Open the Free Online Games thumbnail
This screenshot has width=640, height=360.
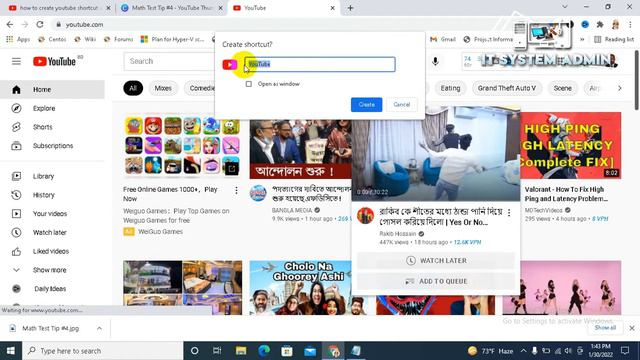click(x=182, y=145)
